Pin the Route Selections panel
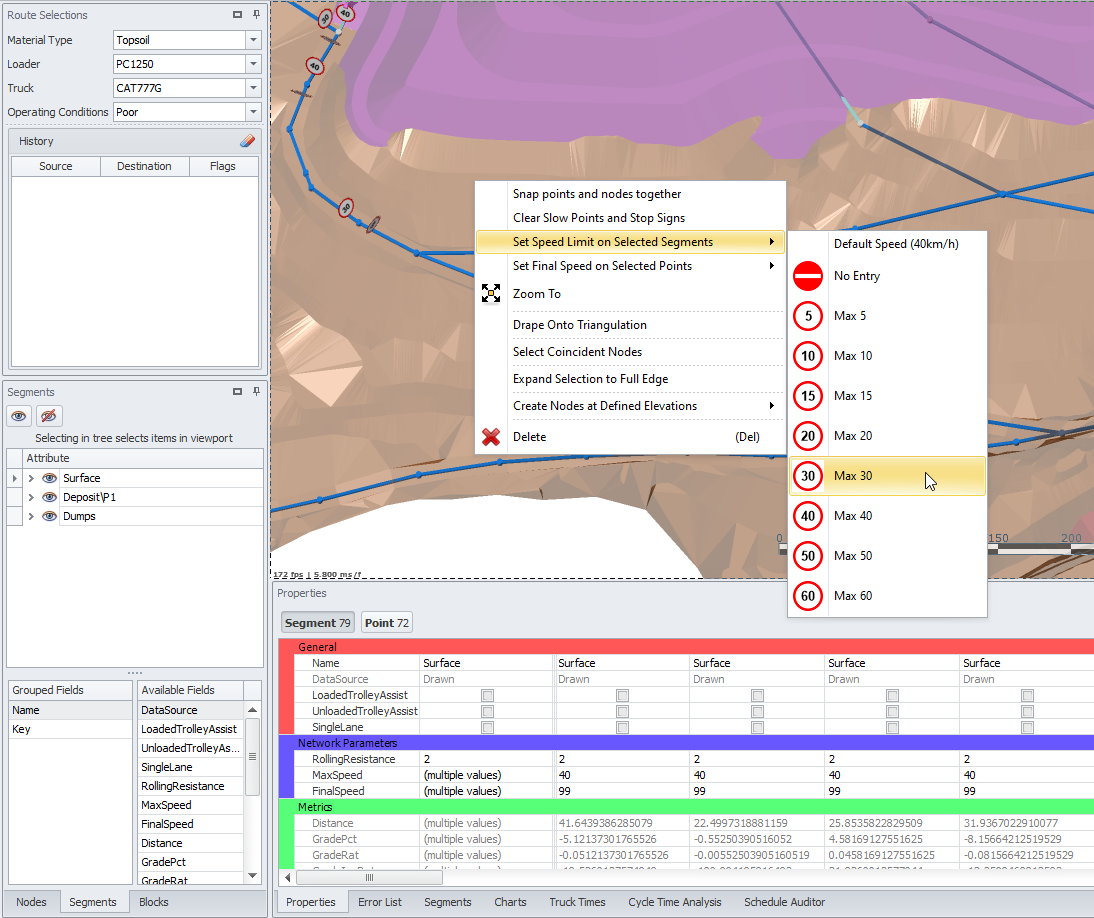Image resolution: width=1094 pixels, height=918 pixels. tap(256, 15)
